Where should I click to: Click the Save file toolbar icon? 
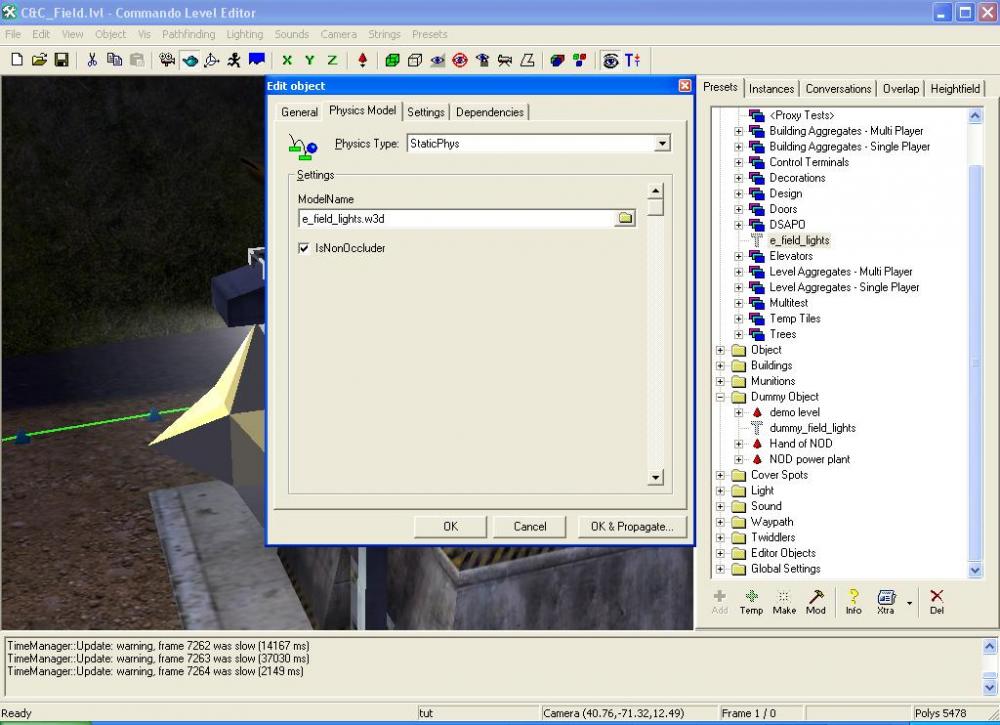click(x=61, y=60)
